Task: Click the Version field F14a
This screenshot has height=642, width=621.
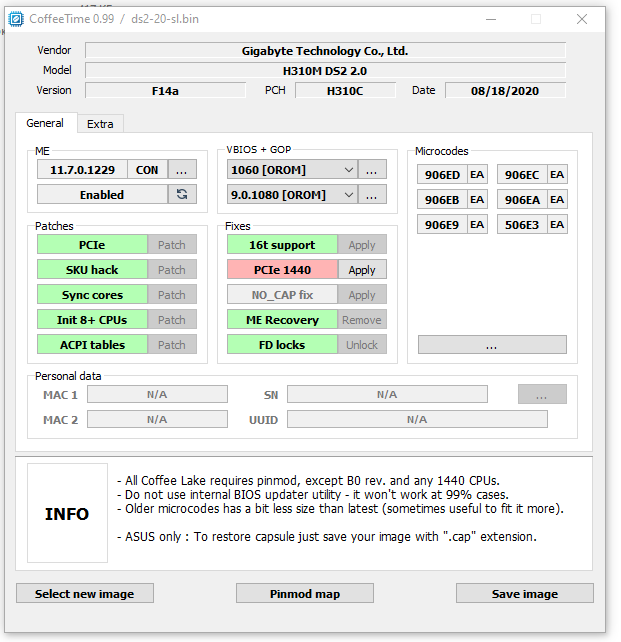Action: point(165,90)
